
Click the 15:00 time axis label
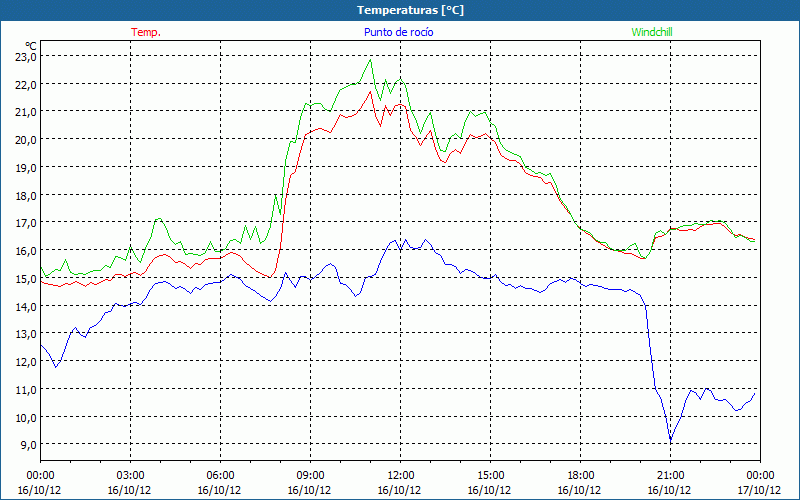point(490,476)
